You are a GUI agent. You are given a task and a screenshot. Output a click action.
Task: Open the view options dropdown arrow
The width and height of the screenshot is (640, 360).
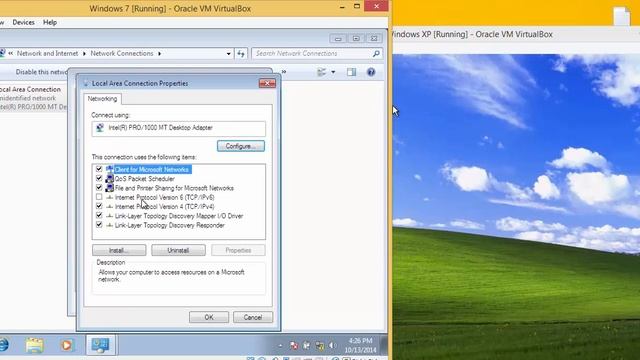click(333, 72)
